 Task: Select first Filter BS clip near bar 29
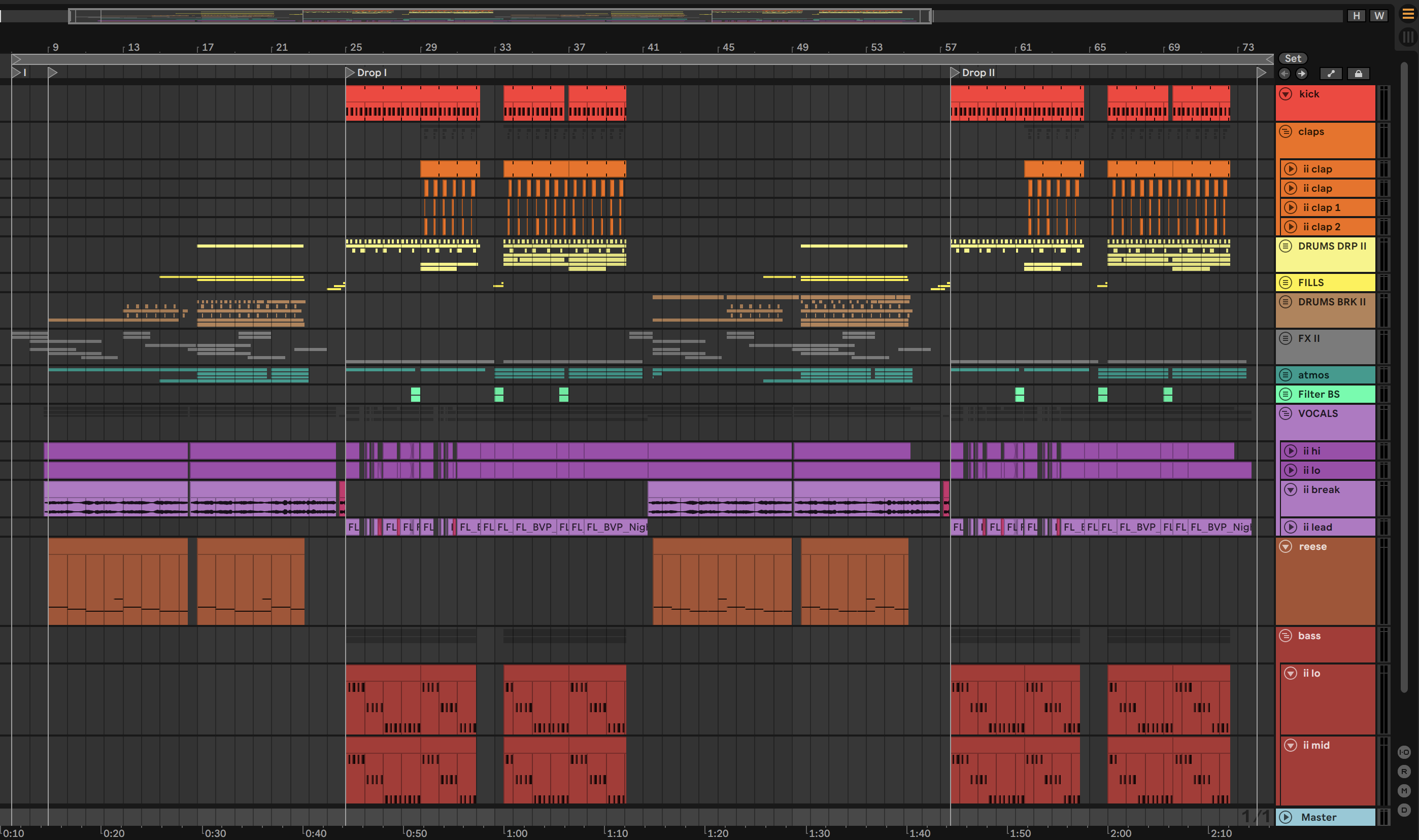coord(415,395)
